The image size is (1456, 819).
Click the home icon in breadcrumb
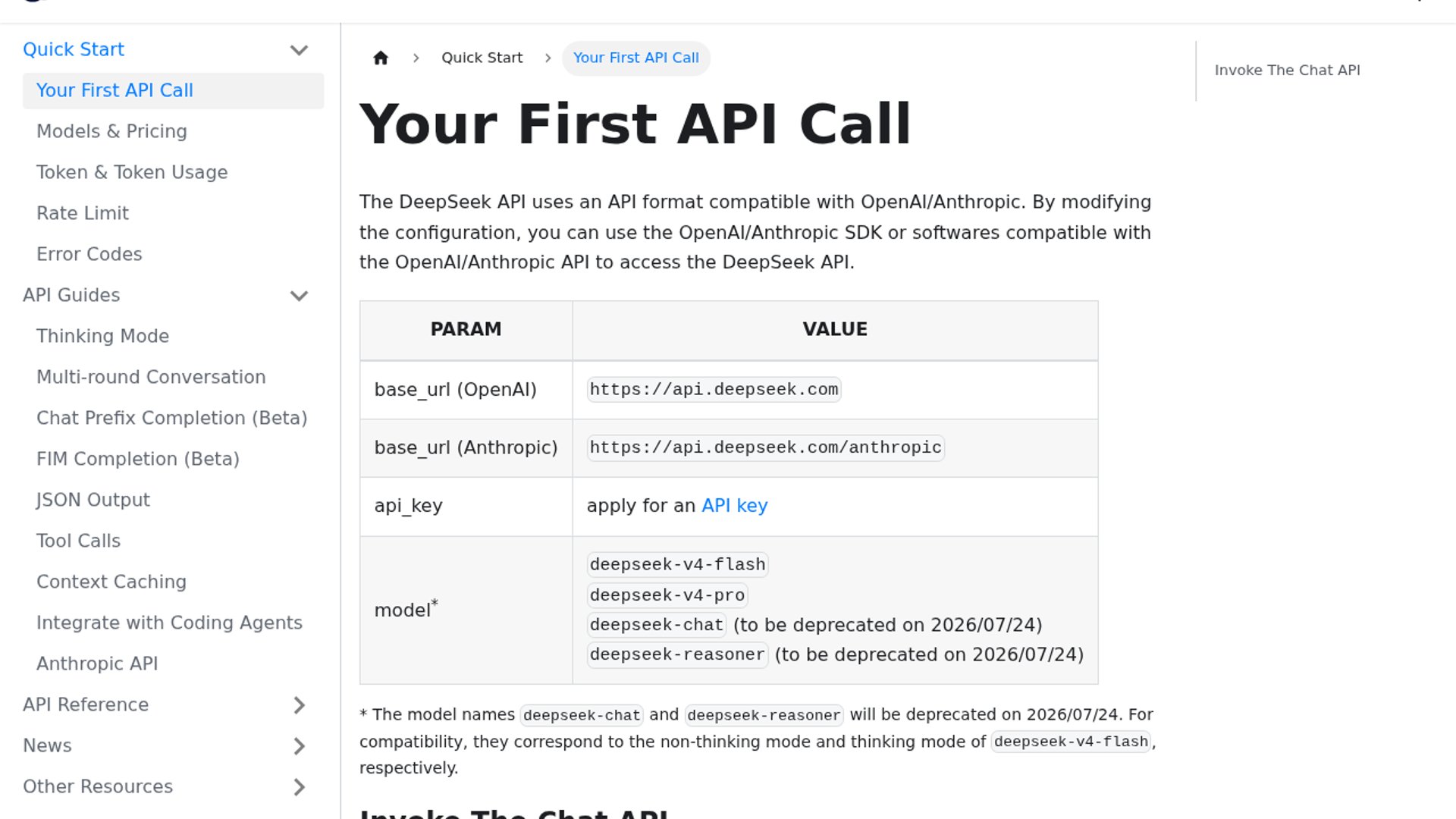click(381, 58)
